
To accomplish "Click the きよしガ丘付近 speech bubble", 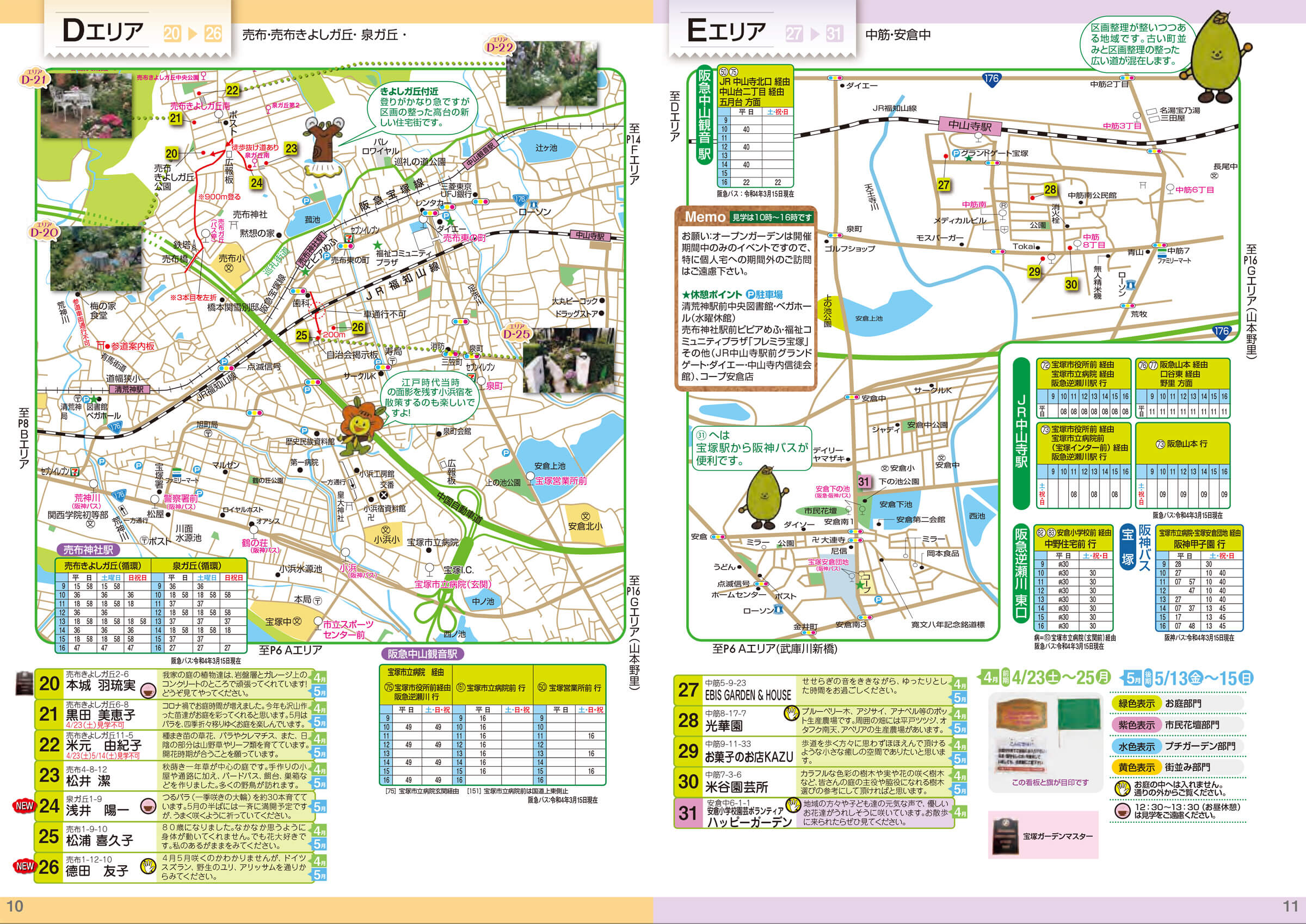I will click(x=423, y=107).
